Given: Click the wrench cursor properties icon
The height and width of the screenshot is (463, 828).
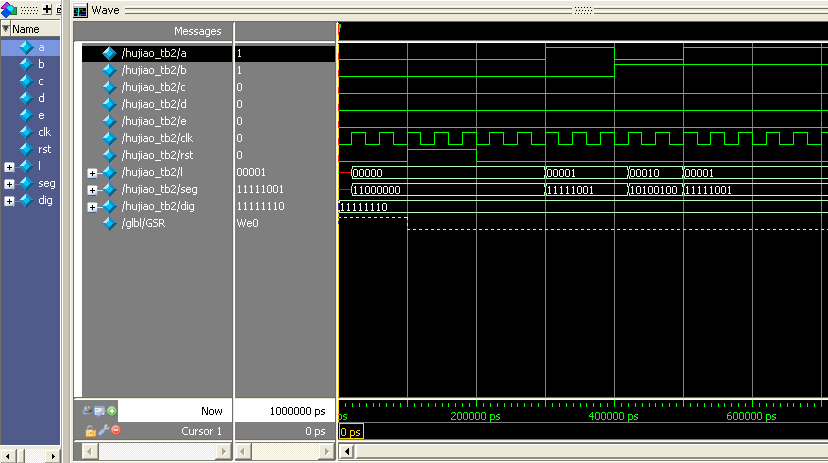Looking at the screenshot, I should pyautogui.click(x=102, y=430).
